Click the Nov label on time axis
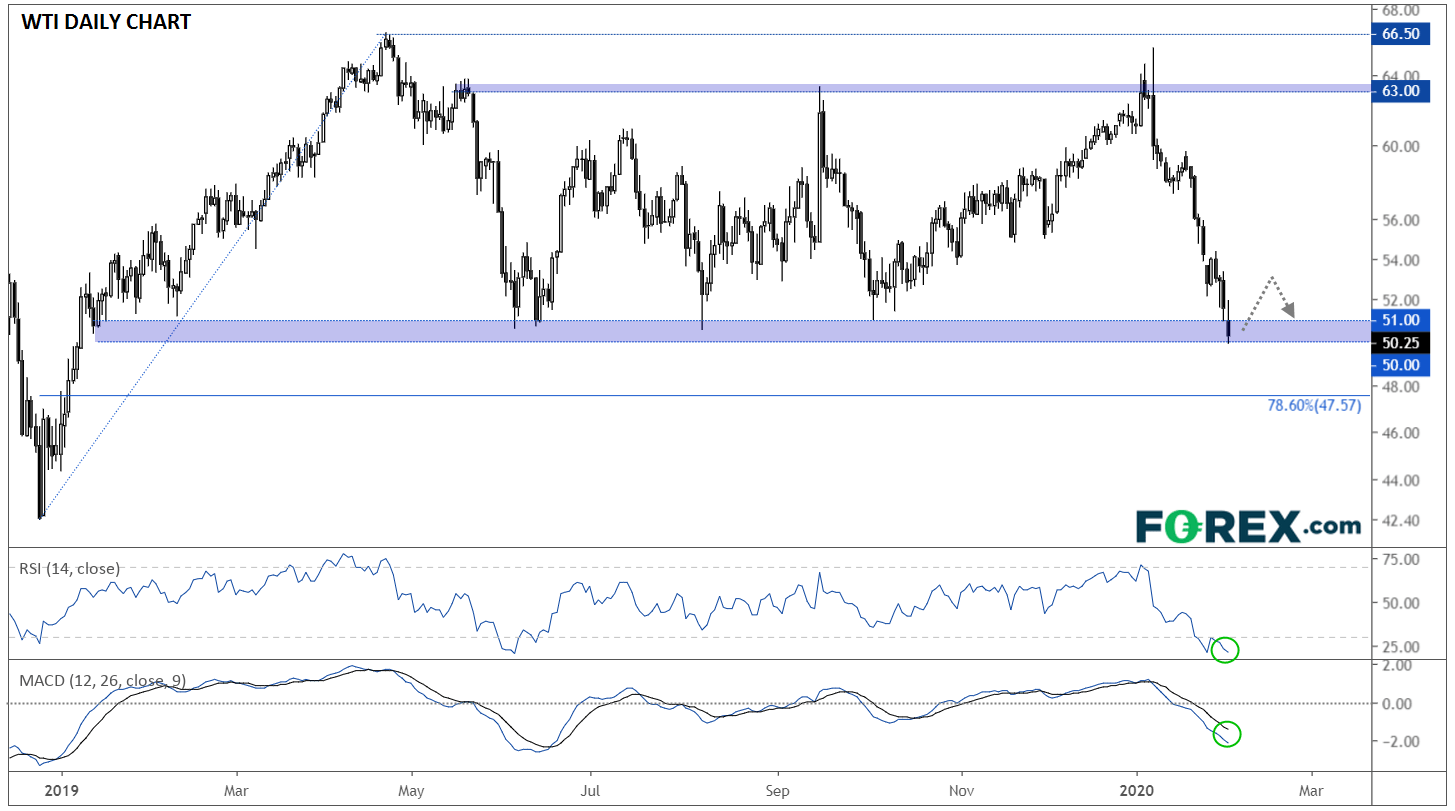The image size is (1455, 811). point(961,788)
